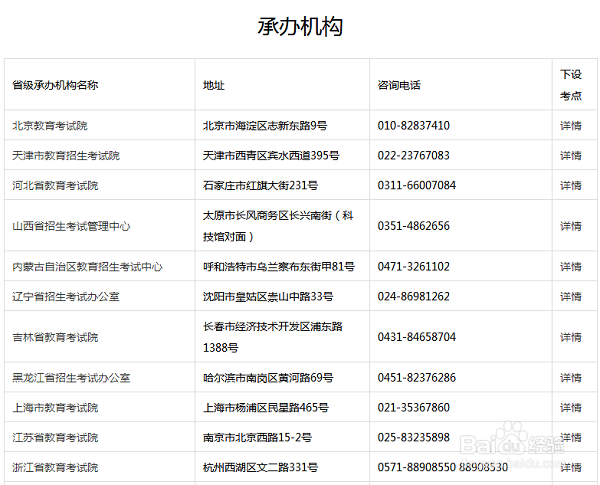Click phone number 024-86981262
Screen dimensions: 600x485
(x=413, y=296)
